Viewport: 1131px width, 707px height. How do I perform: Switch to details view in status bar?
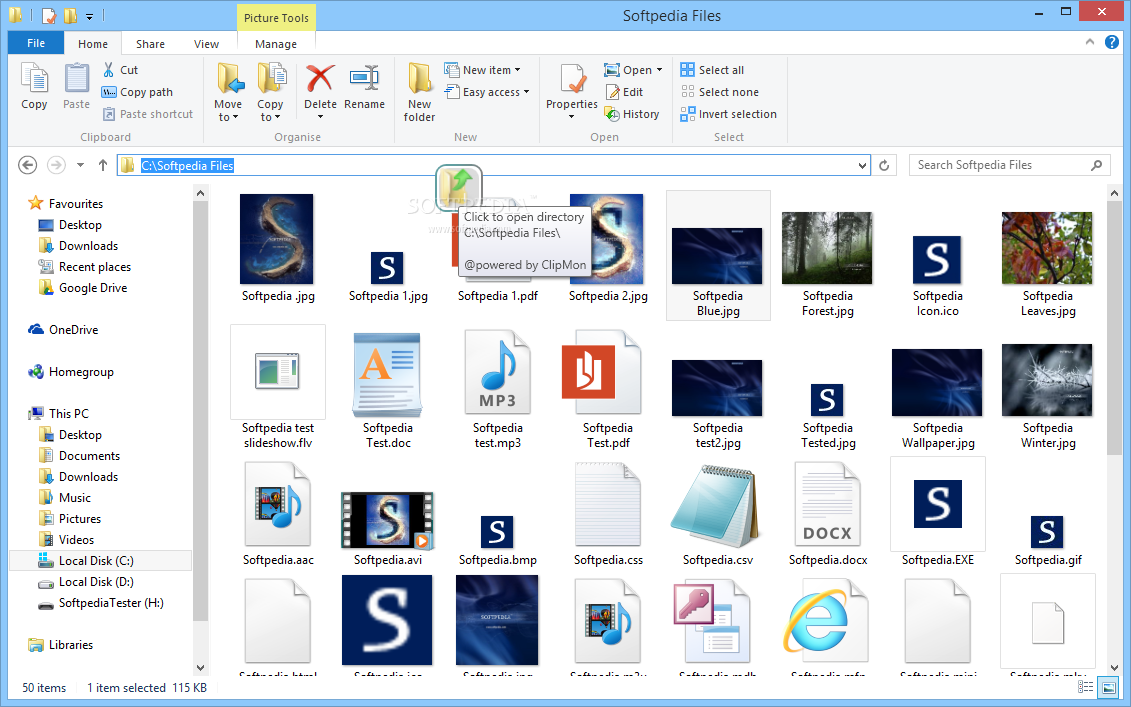coord(1085,688)
